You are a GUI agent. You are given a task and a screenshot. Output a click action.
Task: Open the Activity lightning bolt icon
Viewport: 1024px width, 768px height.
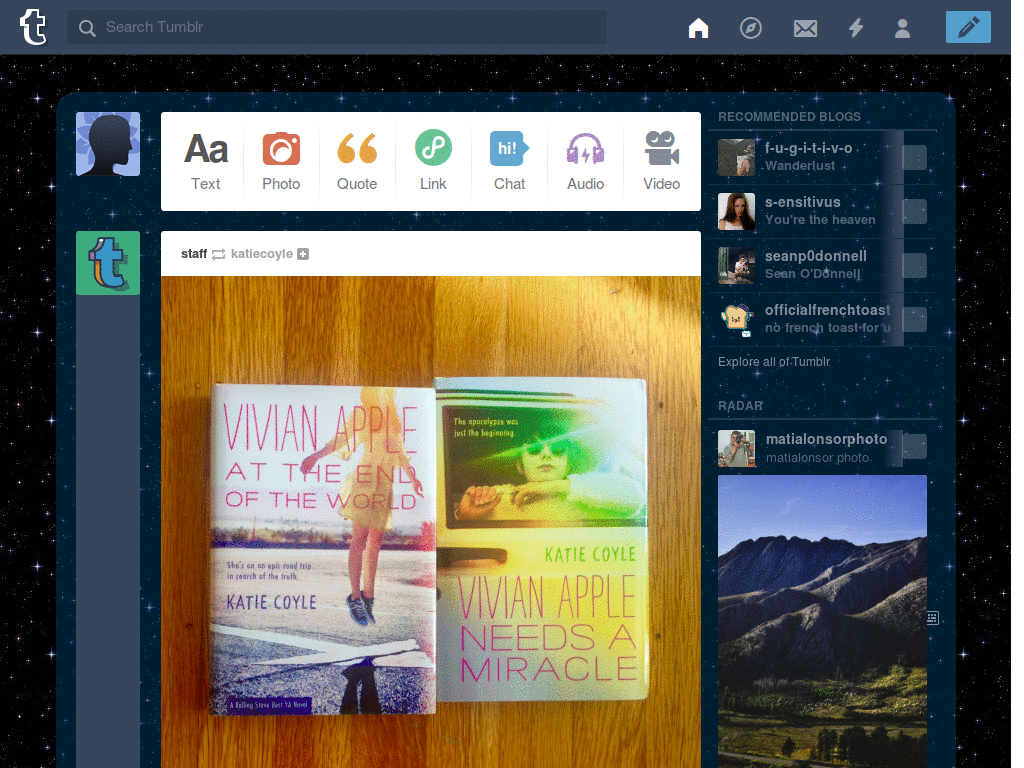(856, 27)
